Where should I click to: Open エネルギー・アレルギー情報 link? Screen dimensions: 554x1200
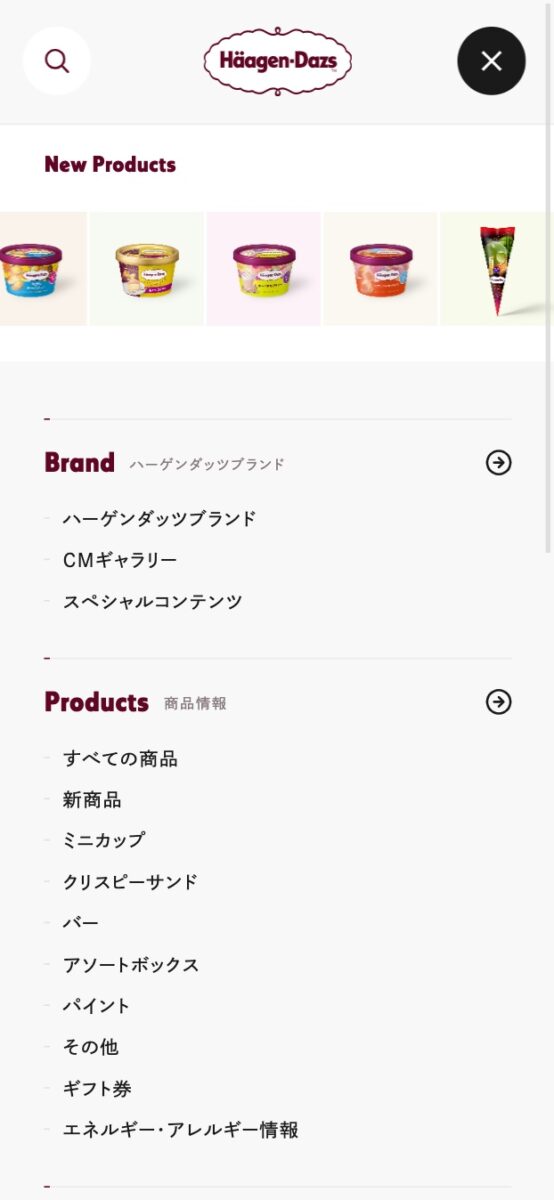pos(180,1130)
